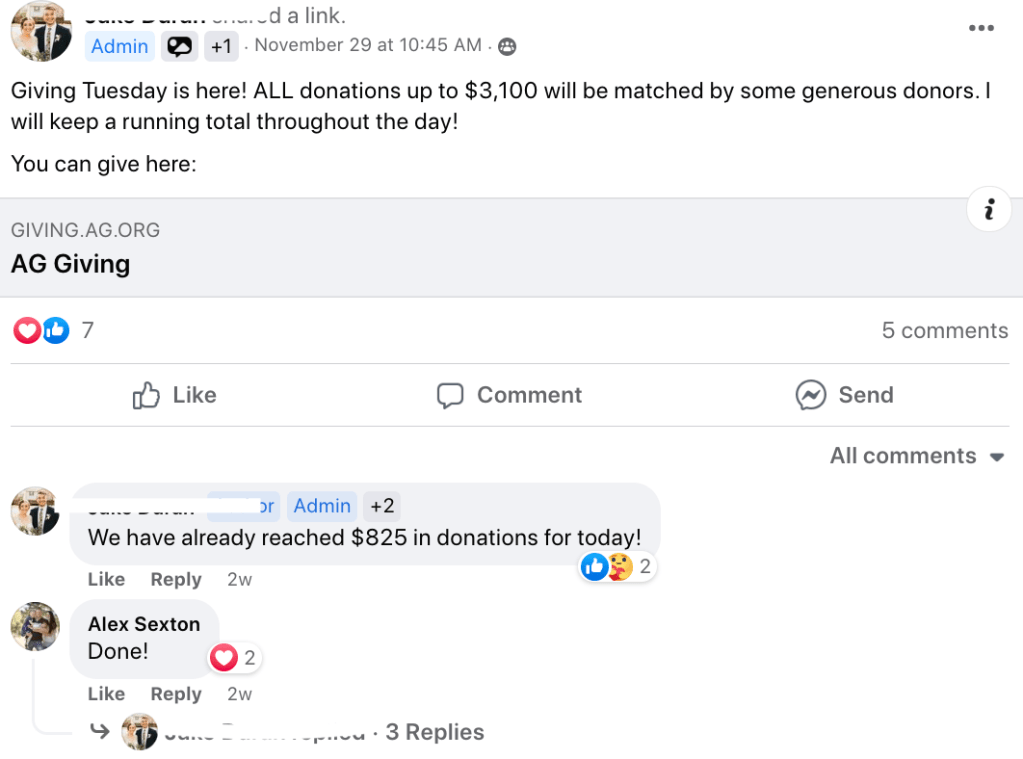Click the group badge icon beside Admin
This screenshot has width=1023, height=759.
coord(180,46)
